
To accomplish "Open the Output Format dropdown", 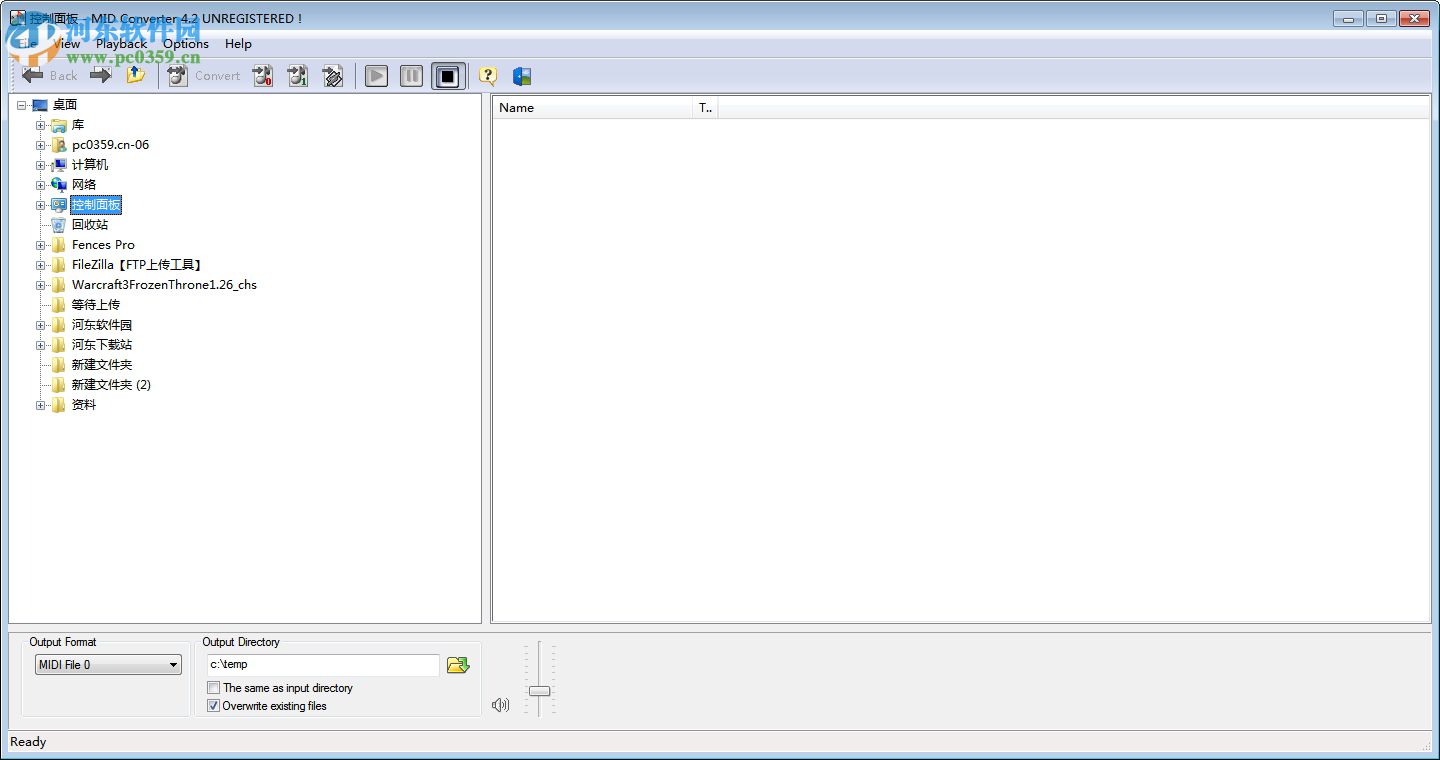I will (x=108, y=665).
